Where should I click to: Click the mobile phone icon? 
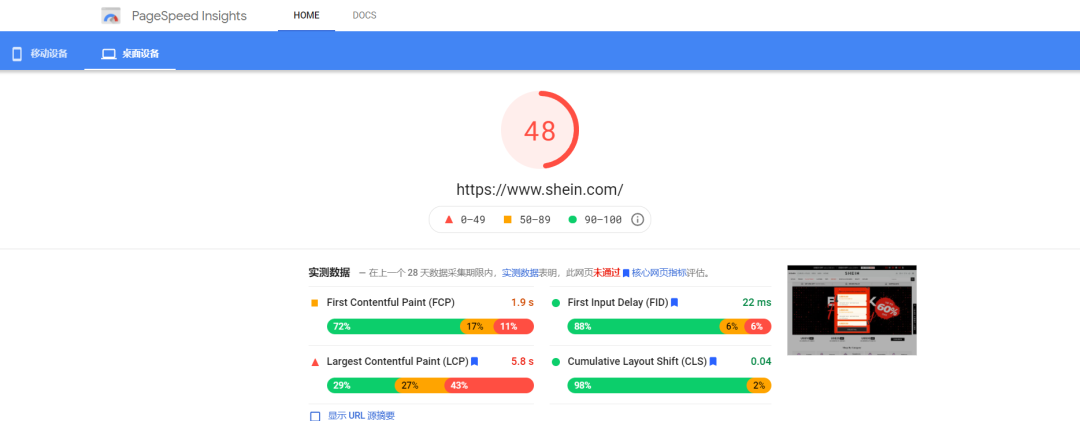click(x=17, y=54)
